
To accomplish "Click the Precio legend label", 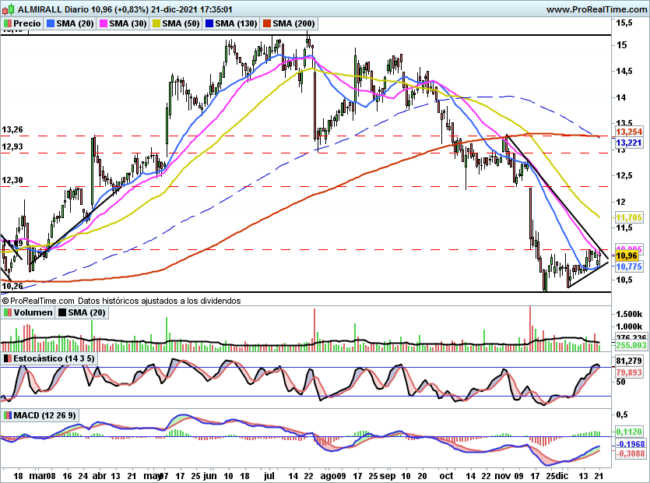I will (x=27, y=24).
